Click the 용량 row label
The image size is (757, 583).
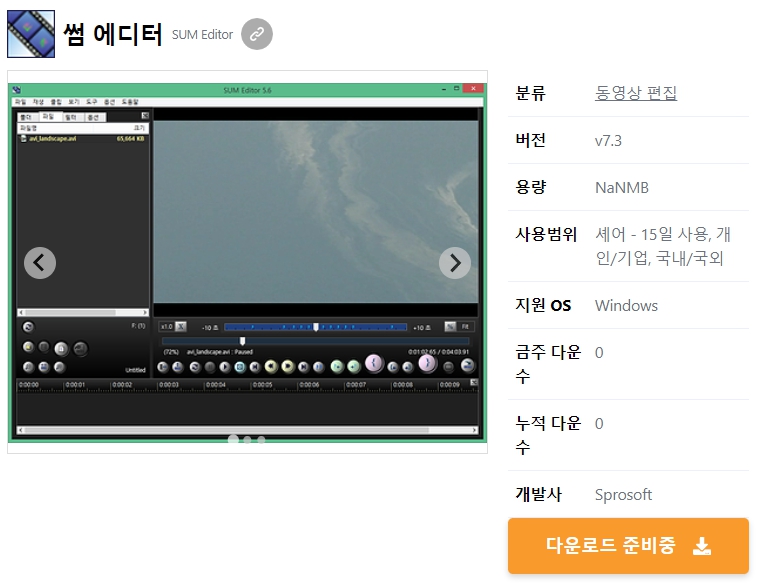[531, 187]
